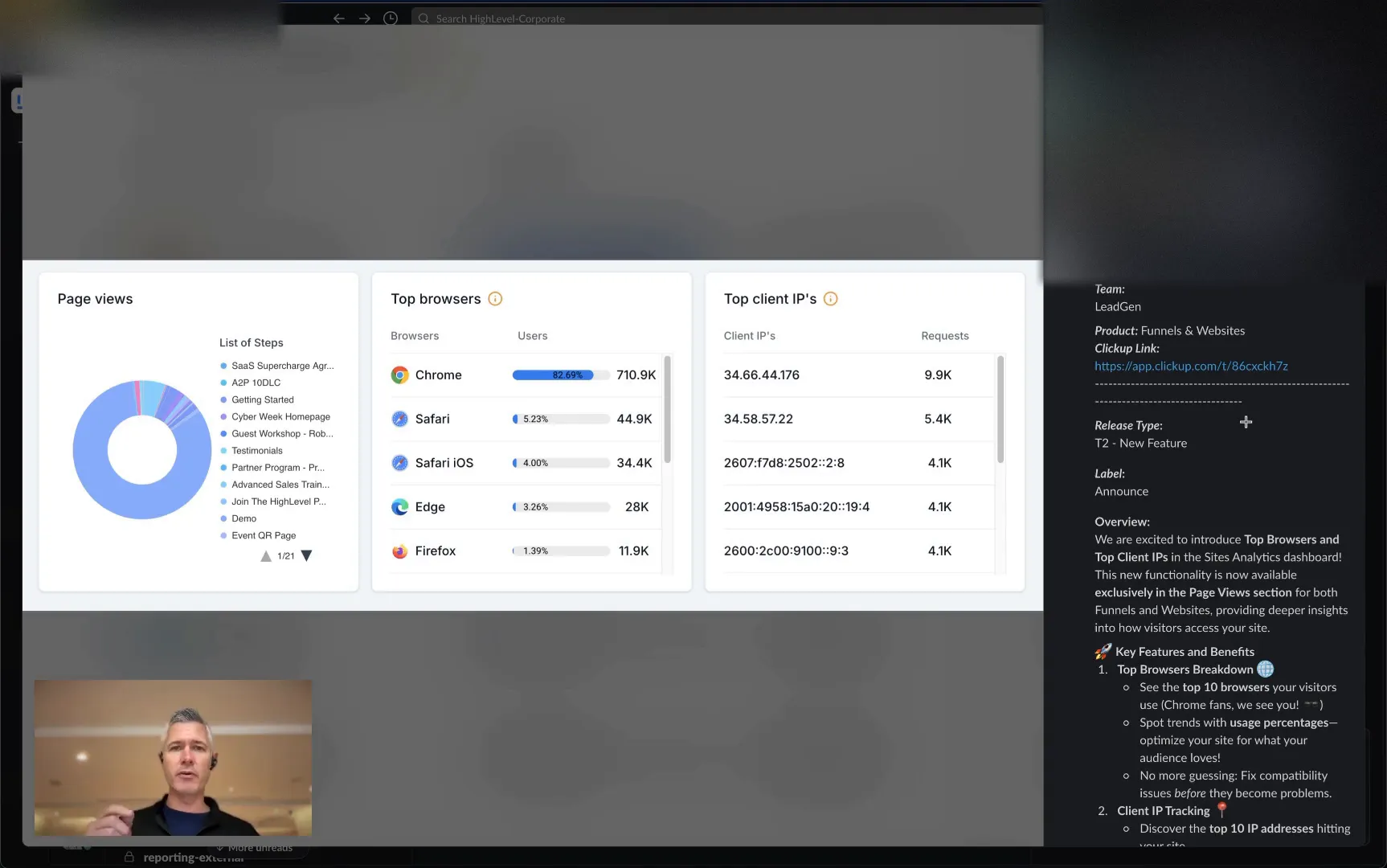Click the Top browsers info icon
Image resolution: width=1387 pixels, height=868 pixels.
tap(495, 299)
